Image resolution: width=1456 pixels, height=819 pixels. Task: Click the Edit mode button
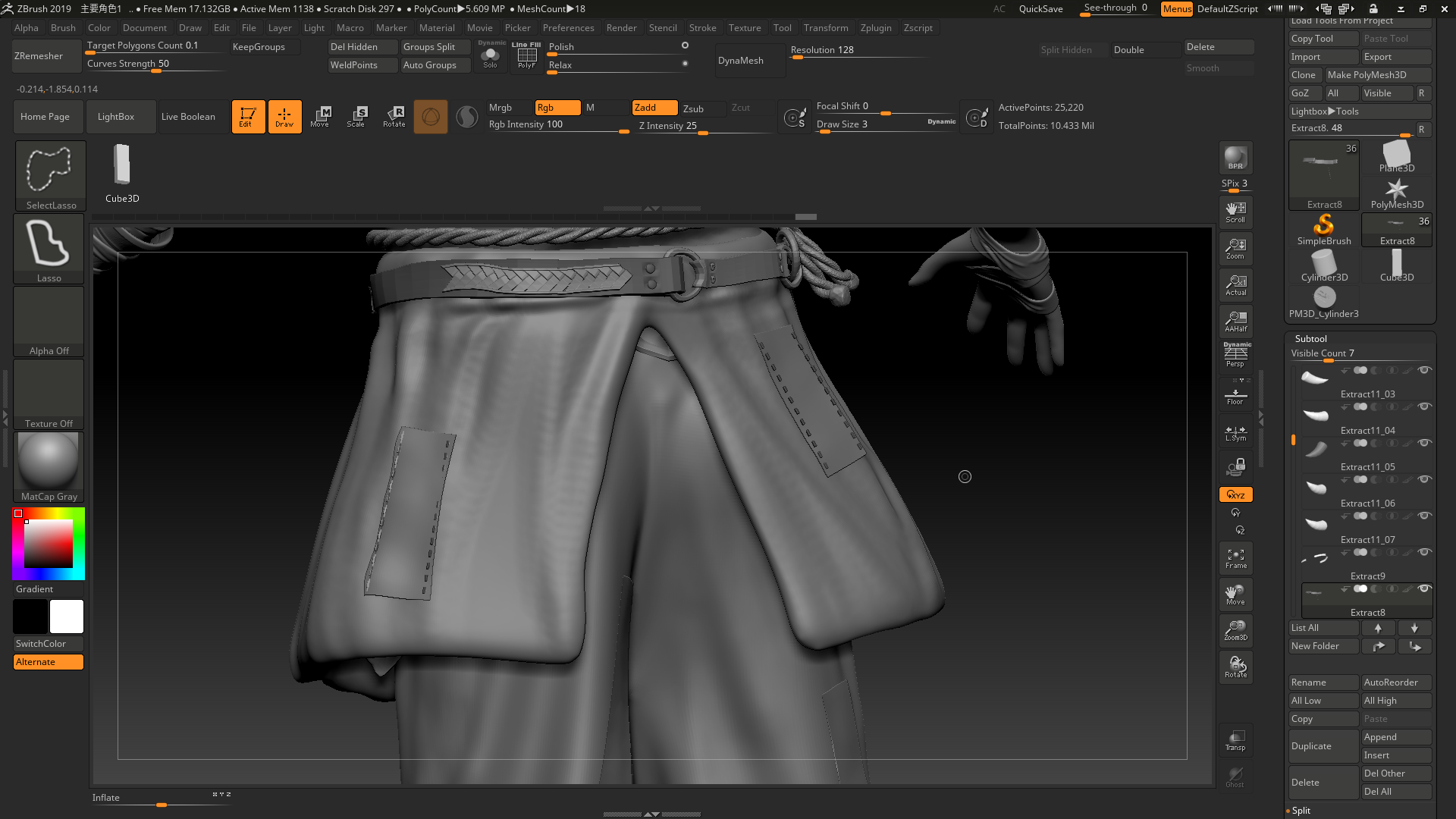click(248, 117)
